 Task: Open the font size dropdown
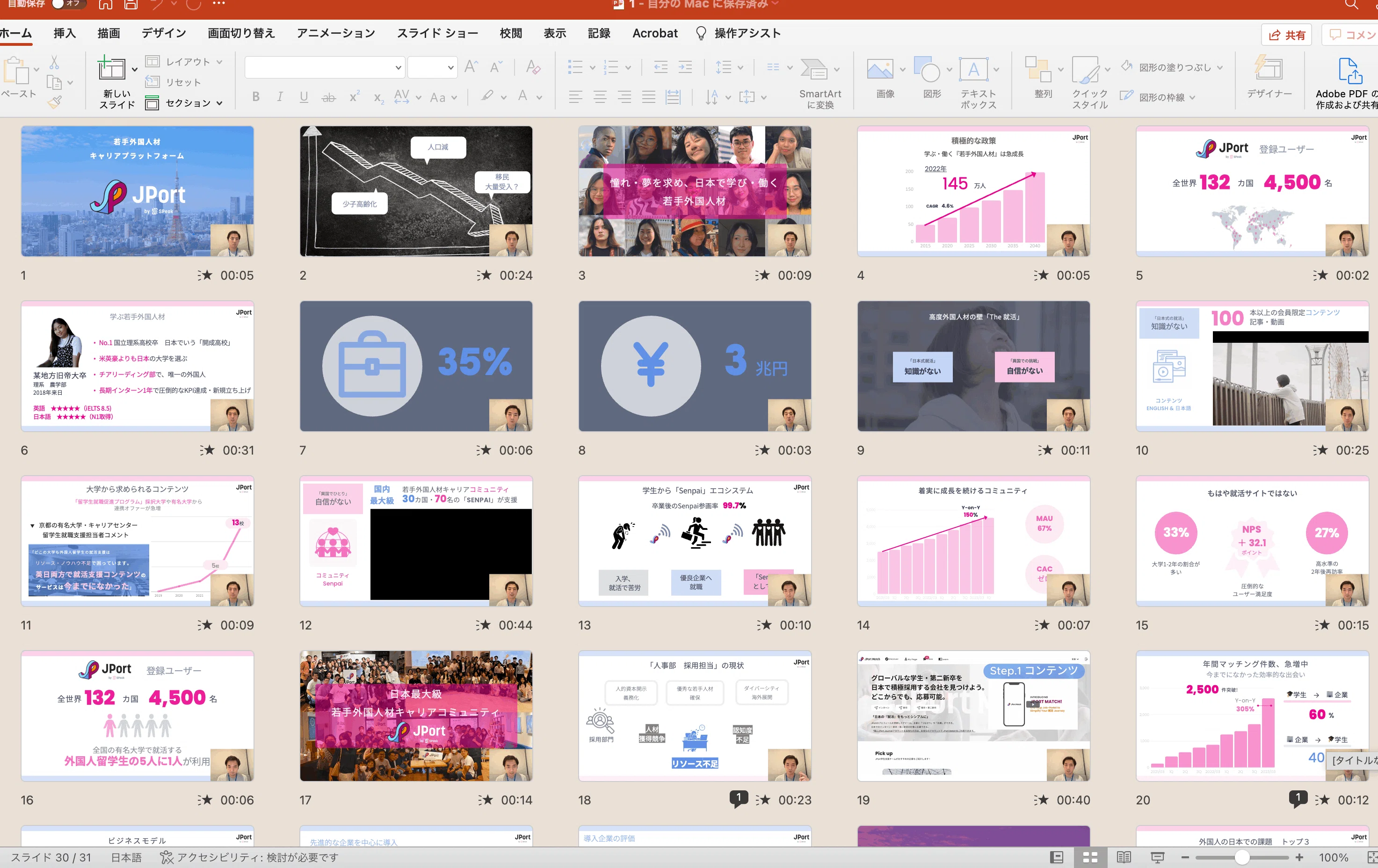point(451,67)
